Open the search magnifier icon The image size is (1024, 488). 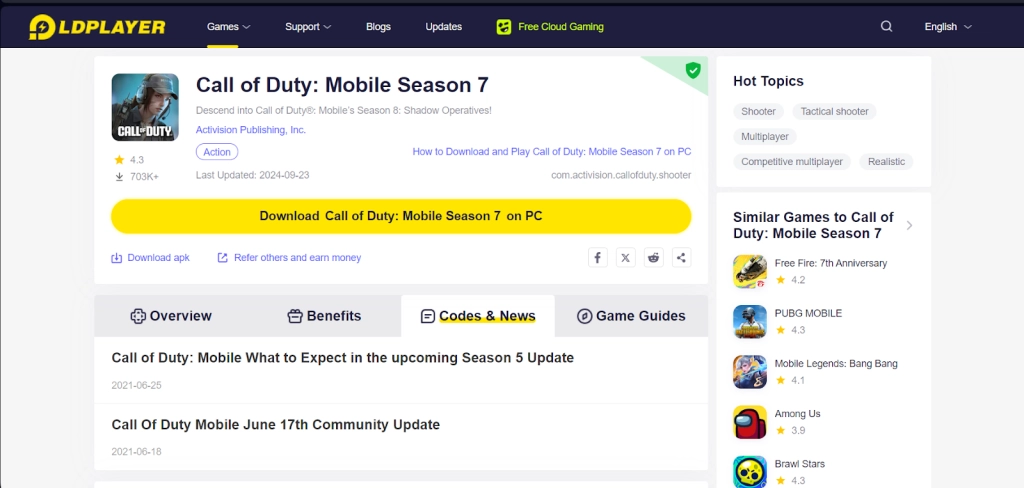(886, 27)
